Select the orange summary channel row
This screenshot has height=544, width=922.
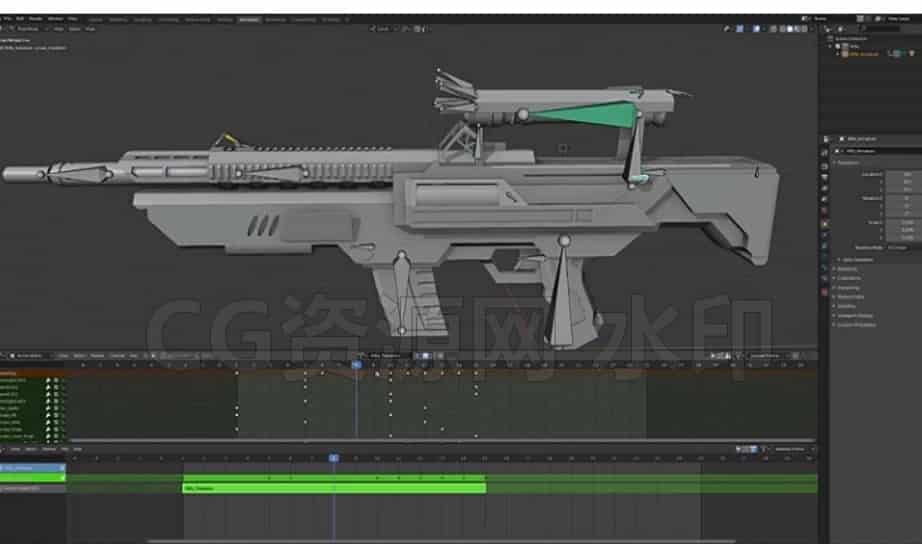(32, 373)
